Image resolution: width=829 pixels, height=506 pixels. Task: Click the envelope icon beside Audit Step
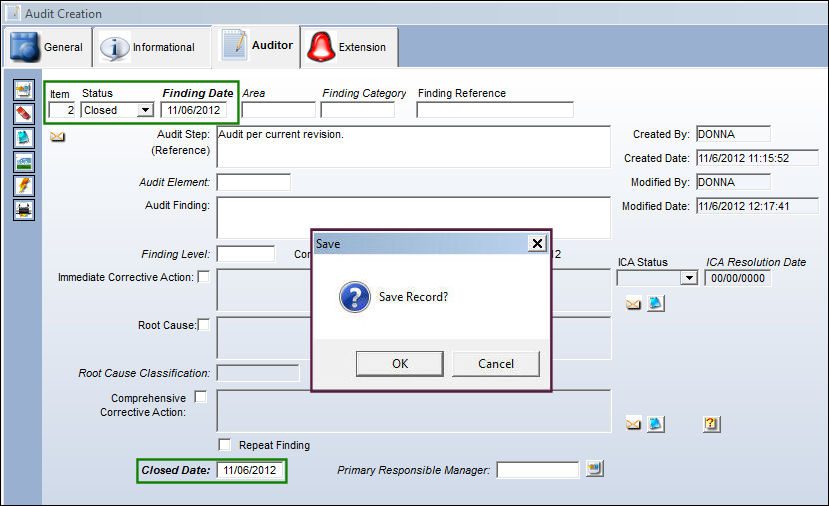(57, 137)
